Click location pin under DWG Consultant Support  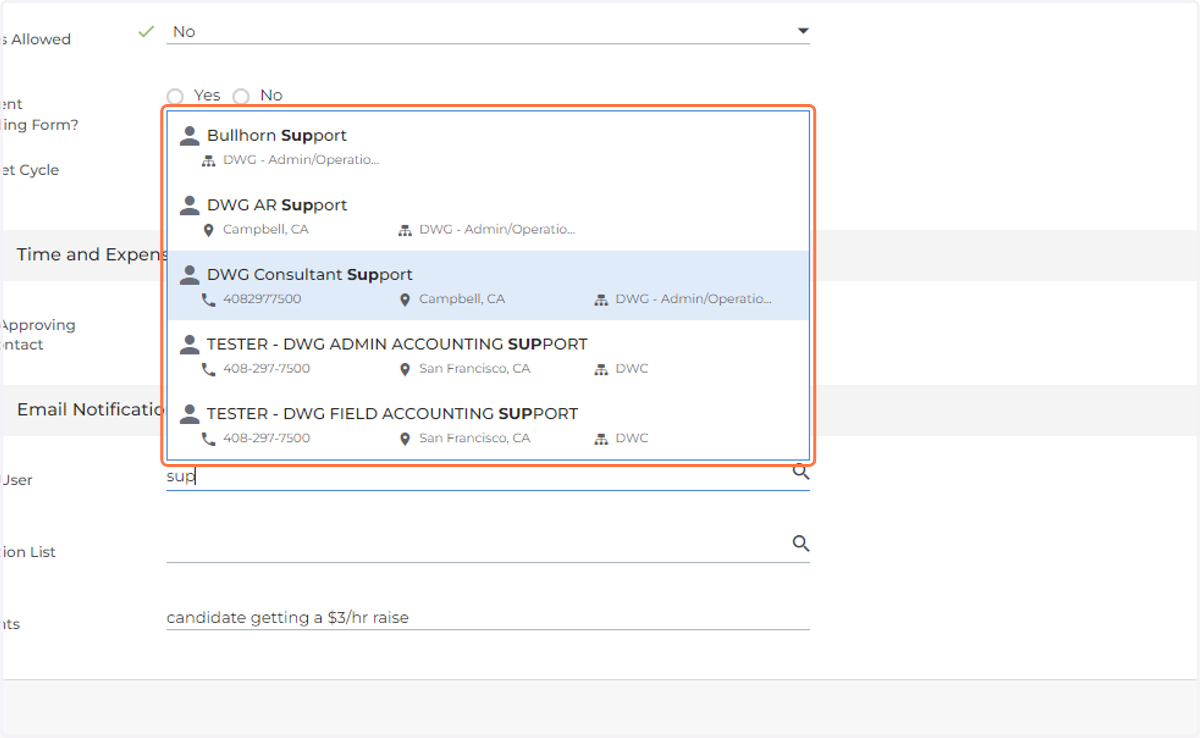(x=405, y=299)
